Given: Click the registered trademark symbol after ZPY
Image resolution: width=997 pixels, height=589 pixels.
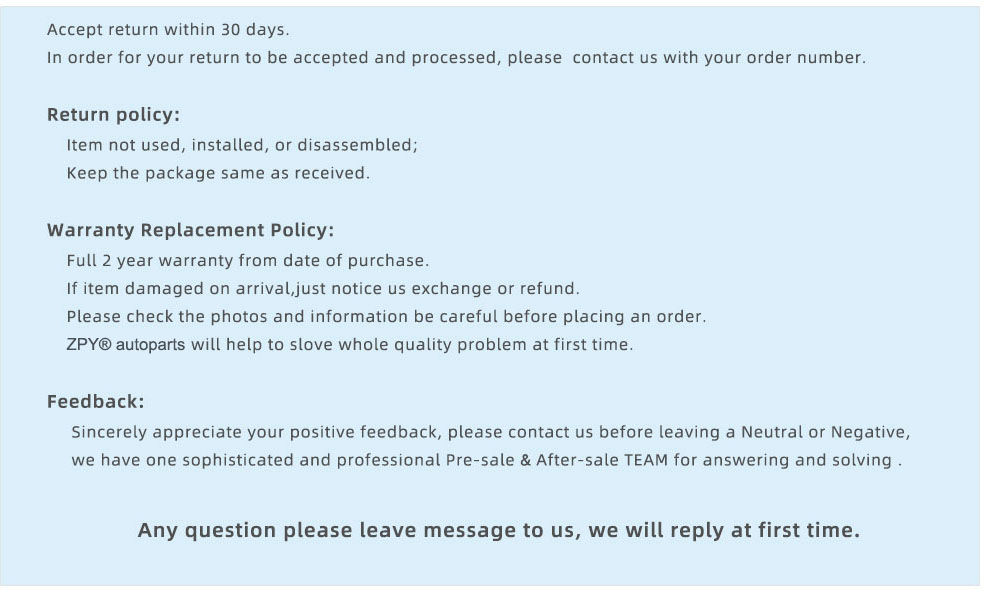Looking at the screenshot, I should [105, 344].
